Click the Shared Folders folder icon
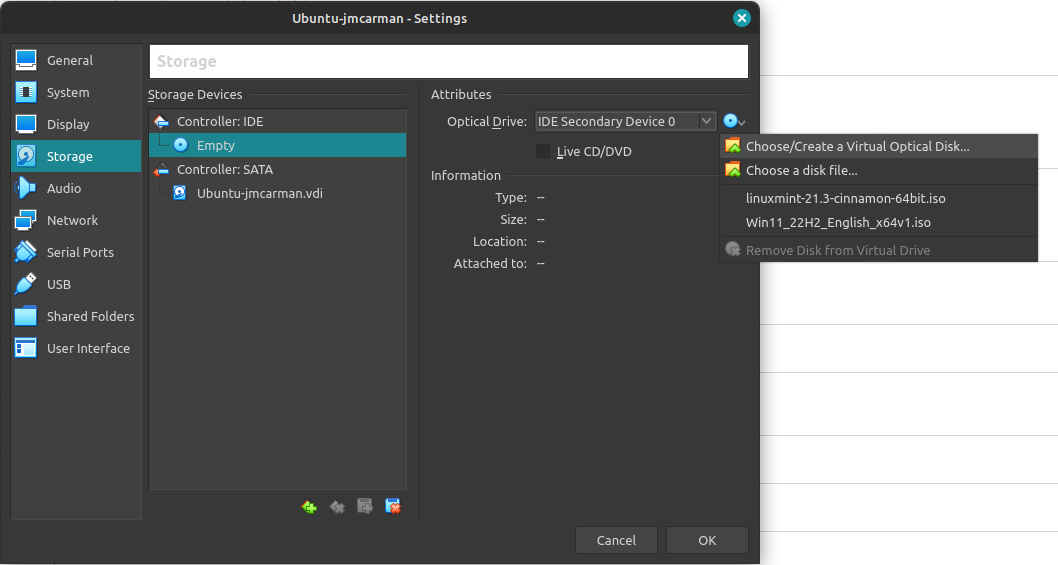 pos(26,316)
